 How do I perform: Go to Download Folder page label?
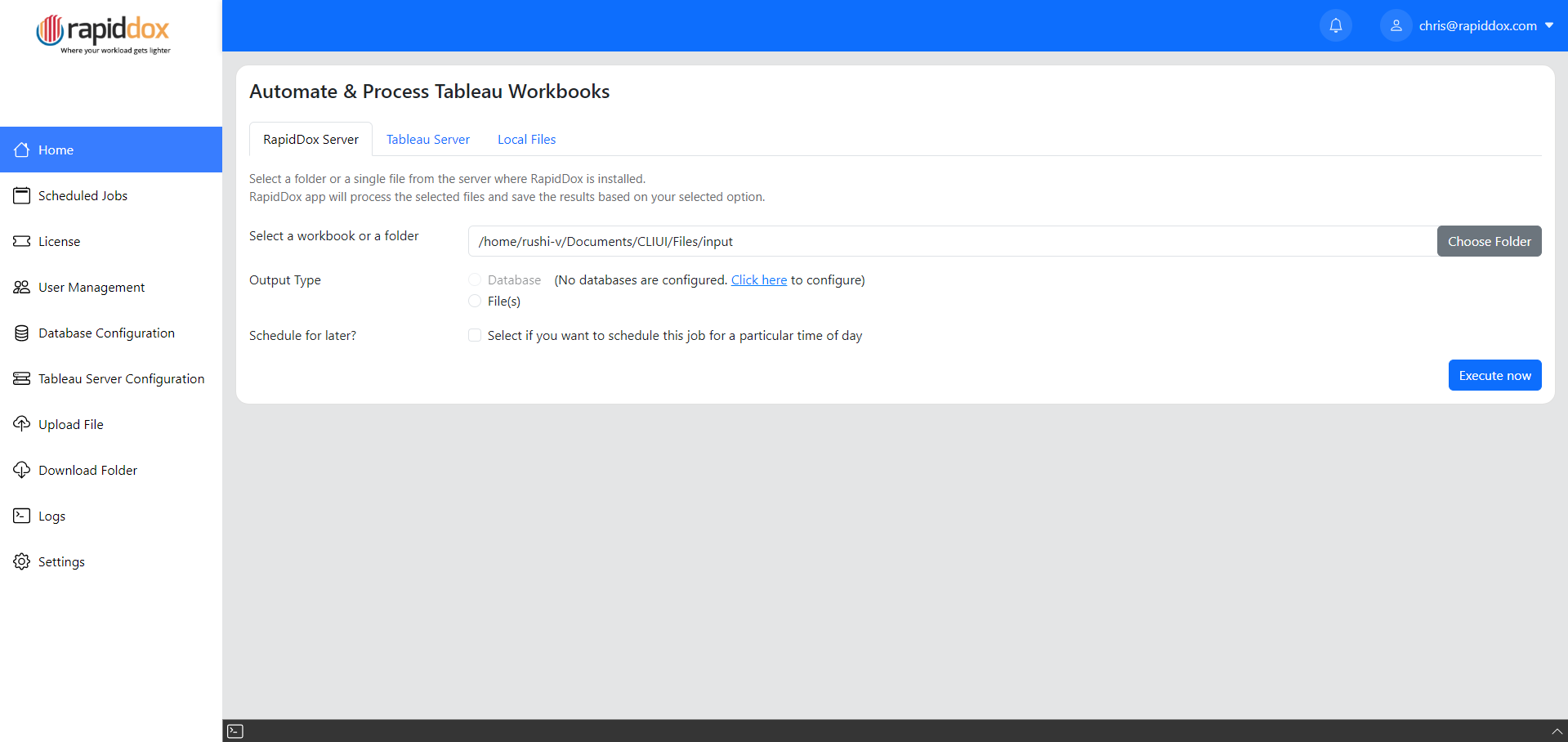click(87, 470)
